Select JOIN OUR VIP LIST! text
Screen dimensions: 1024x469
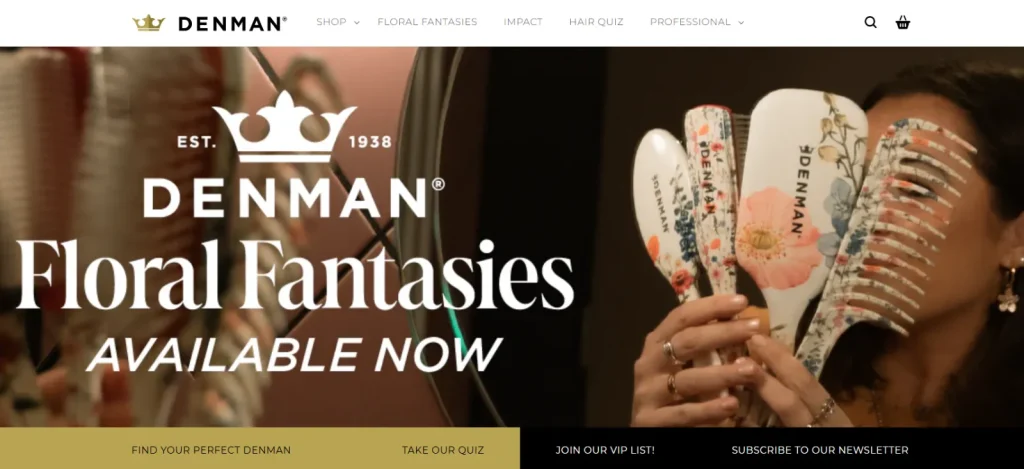tap(605, 450)
